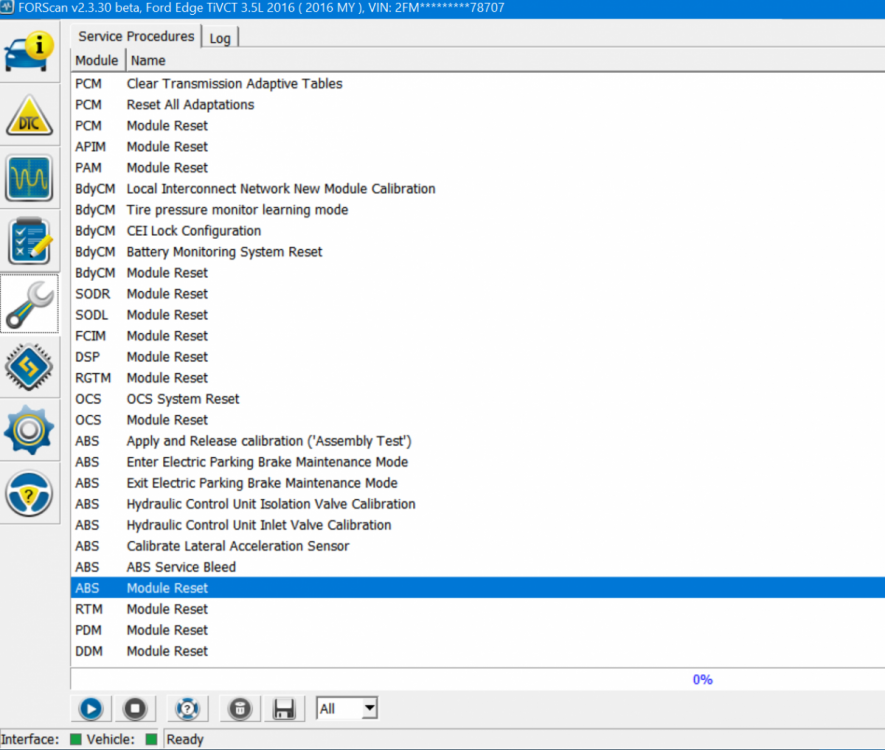Open the gear Settings section
The width and height of the screenshot is (885, 750).
coord(30,431)
